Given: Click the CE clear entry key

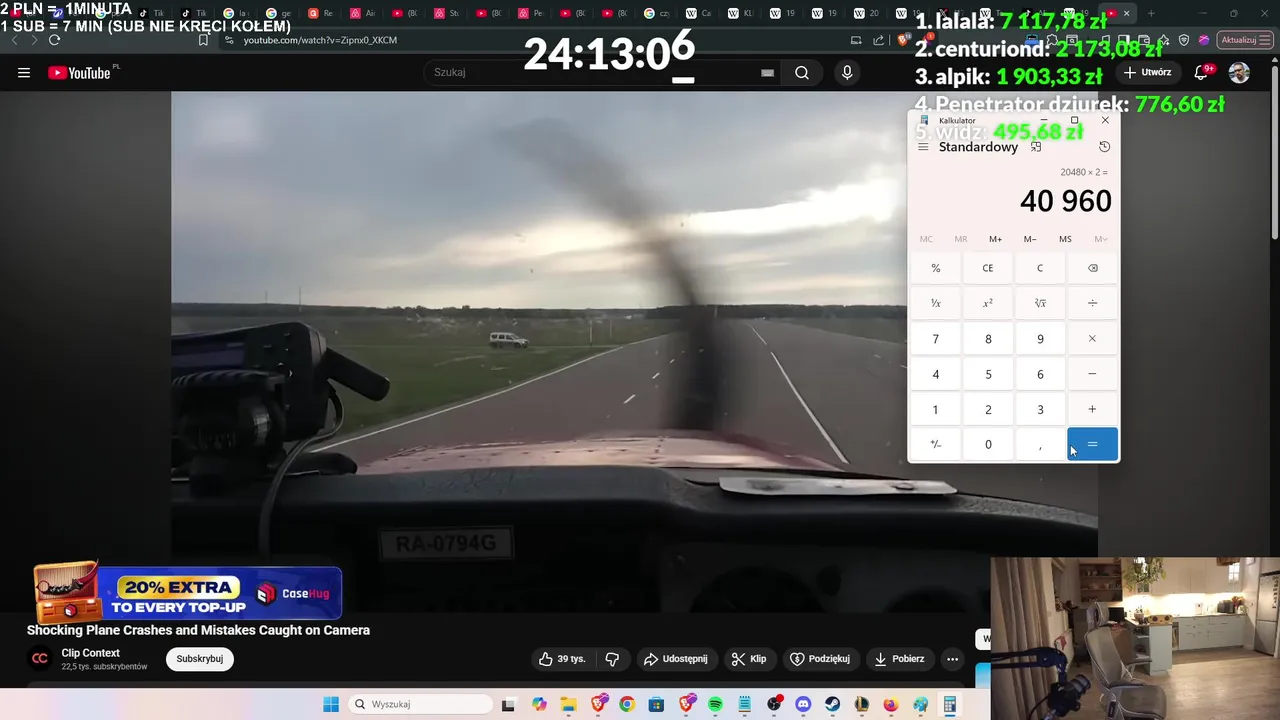Looking at the screenshot, I should tap(988, 268).
